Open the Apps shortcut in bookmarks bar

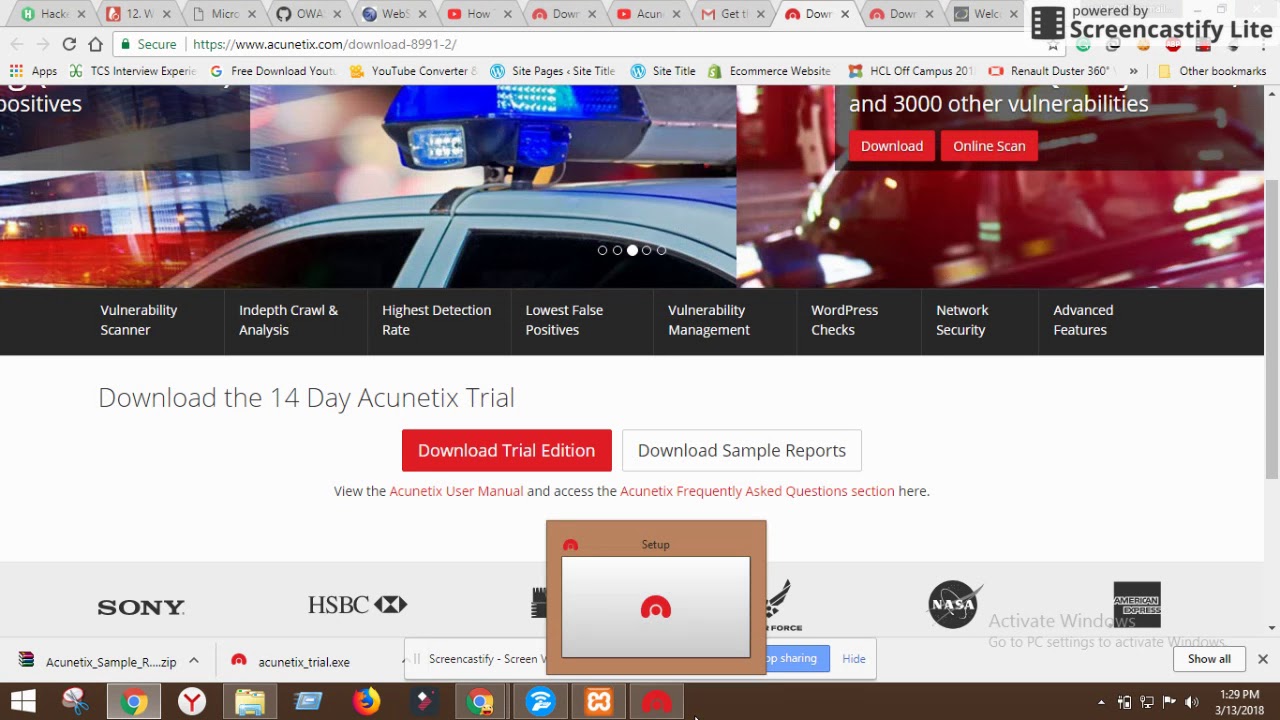(33, 71)
